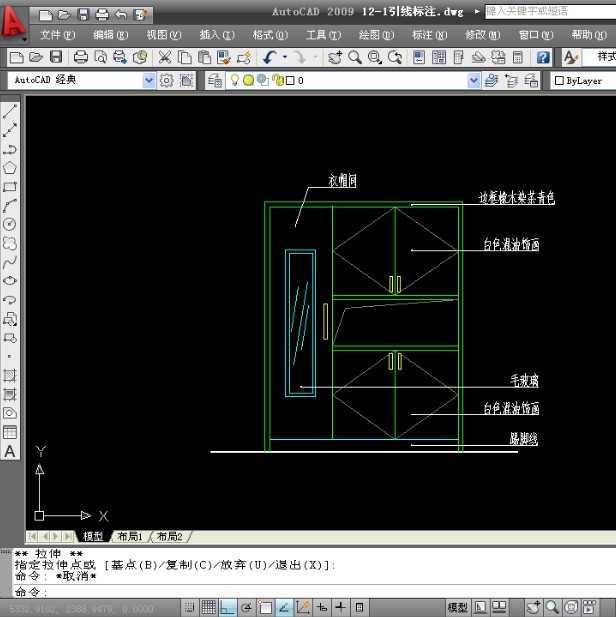Click the Pan Realtime hand icon in toolbar
Viewport: 616px width, 617px height.
(x=335, y=57)
